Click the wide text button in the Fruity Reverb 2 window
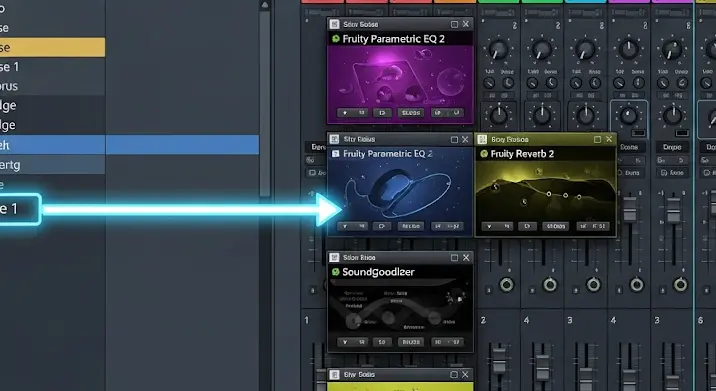 tap(555, 226)
